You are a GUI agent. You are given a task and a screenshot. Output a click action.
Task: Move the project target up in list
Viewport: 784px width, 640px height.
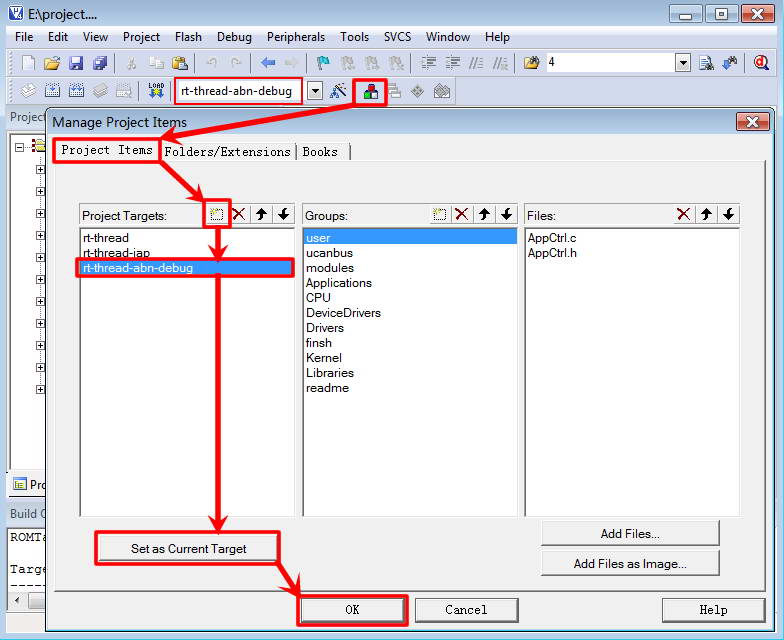click(x=261, y=214)
